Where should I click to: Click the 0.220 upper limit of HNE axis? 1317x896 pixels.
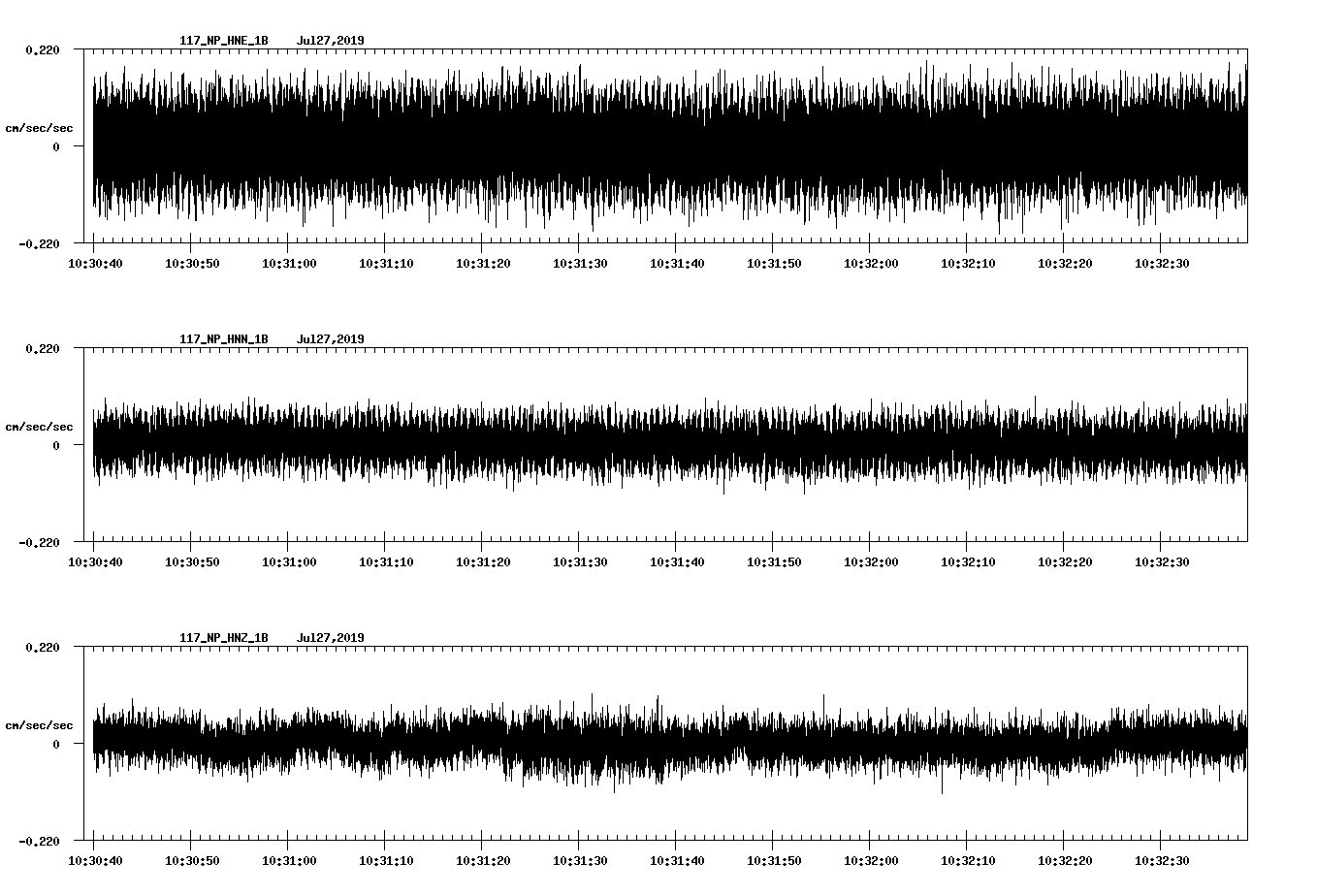(43, 49)
